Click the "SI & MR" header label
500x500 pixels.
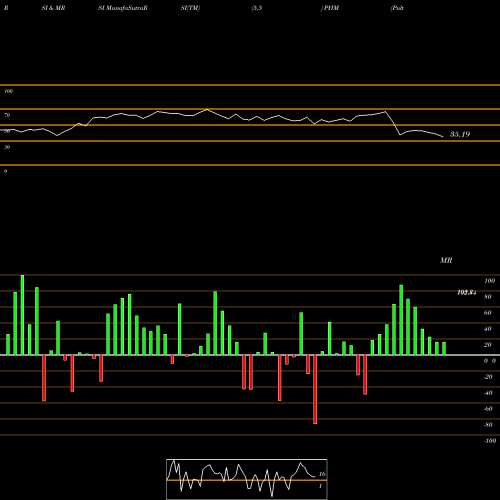53,8
